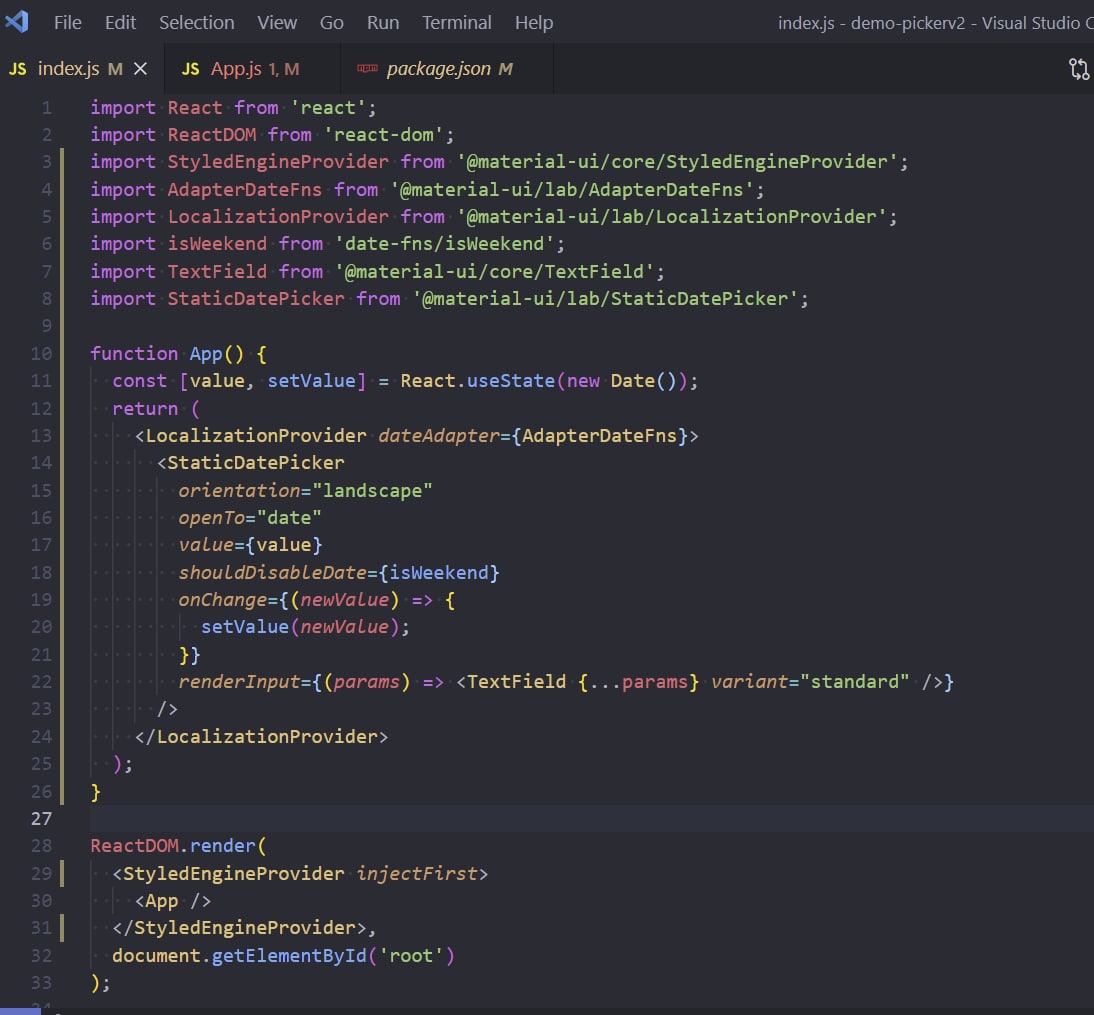Click the JS file icon on index.js tab
This screenshot has height=1015, width=1094.
tap(18, 69)
